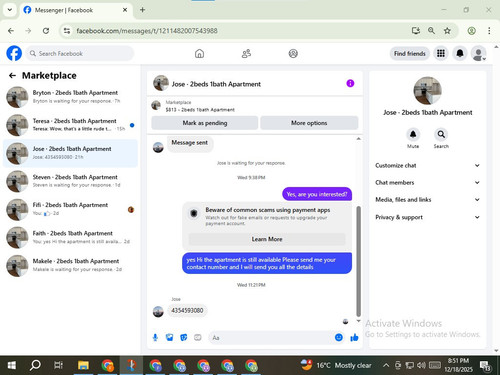Open the Facebook logo home link

[x=14, y=53]
